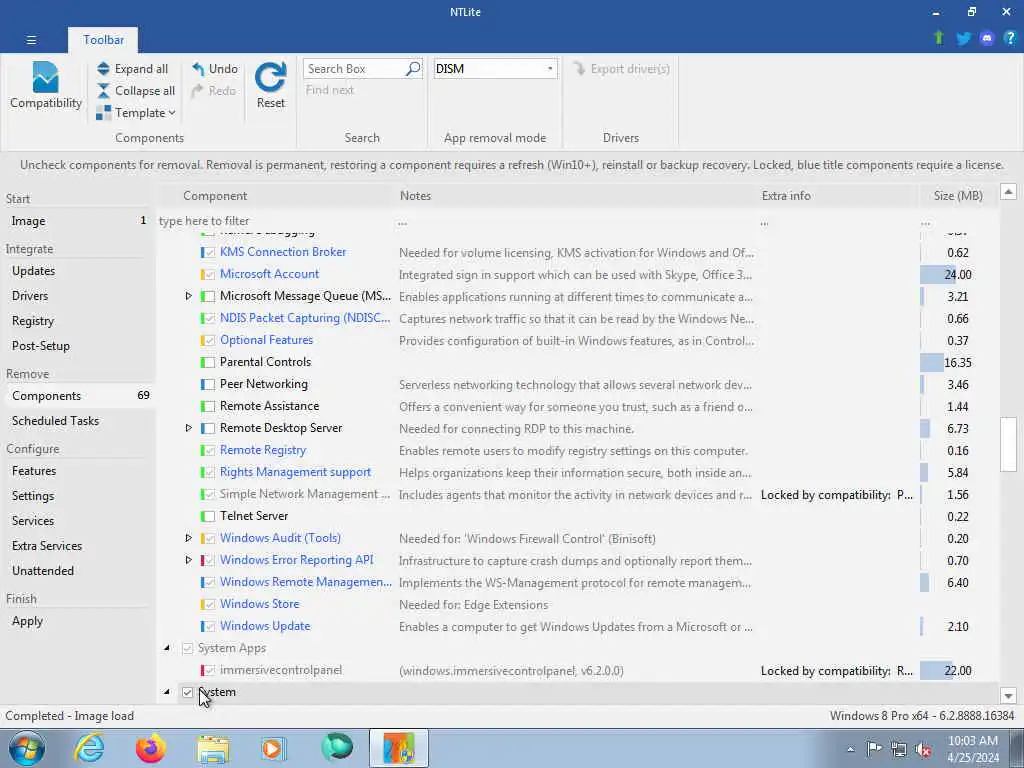Toggle the Peer Networking checkbox
Screen dimensions: 1024x768
(x=208, y=384)
